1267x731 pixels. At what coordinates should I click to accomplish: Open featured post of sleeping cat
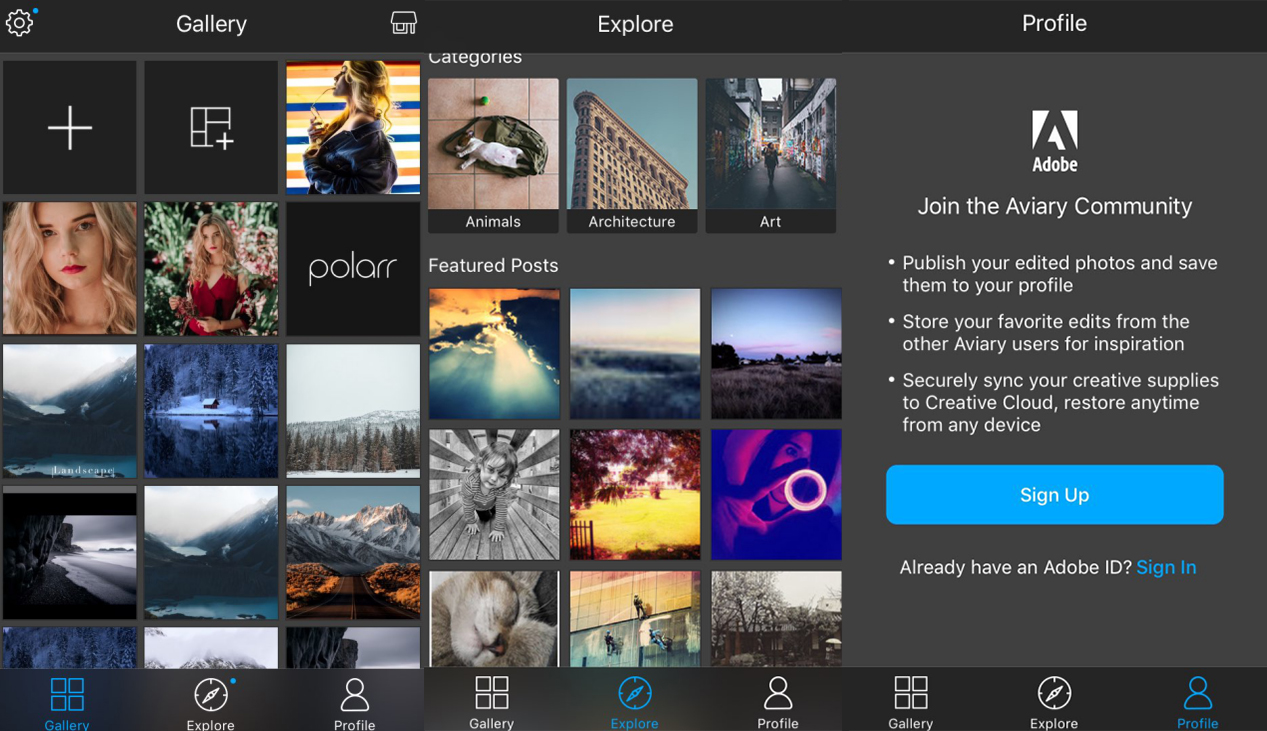click(494, 618)
